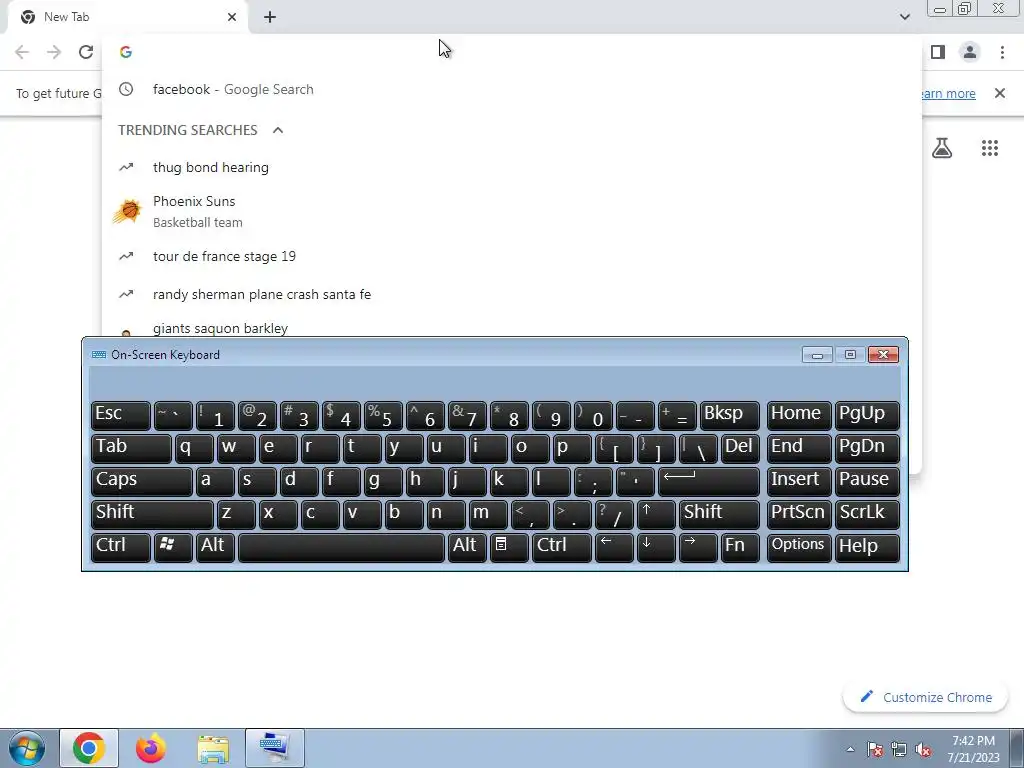The width and height of the screenshot is (1024, 768).
Task: Open a new Chrome tab
Action: (270, 17)
